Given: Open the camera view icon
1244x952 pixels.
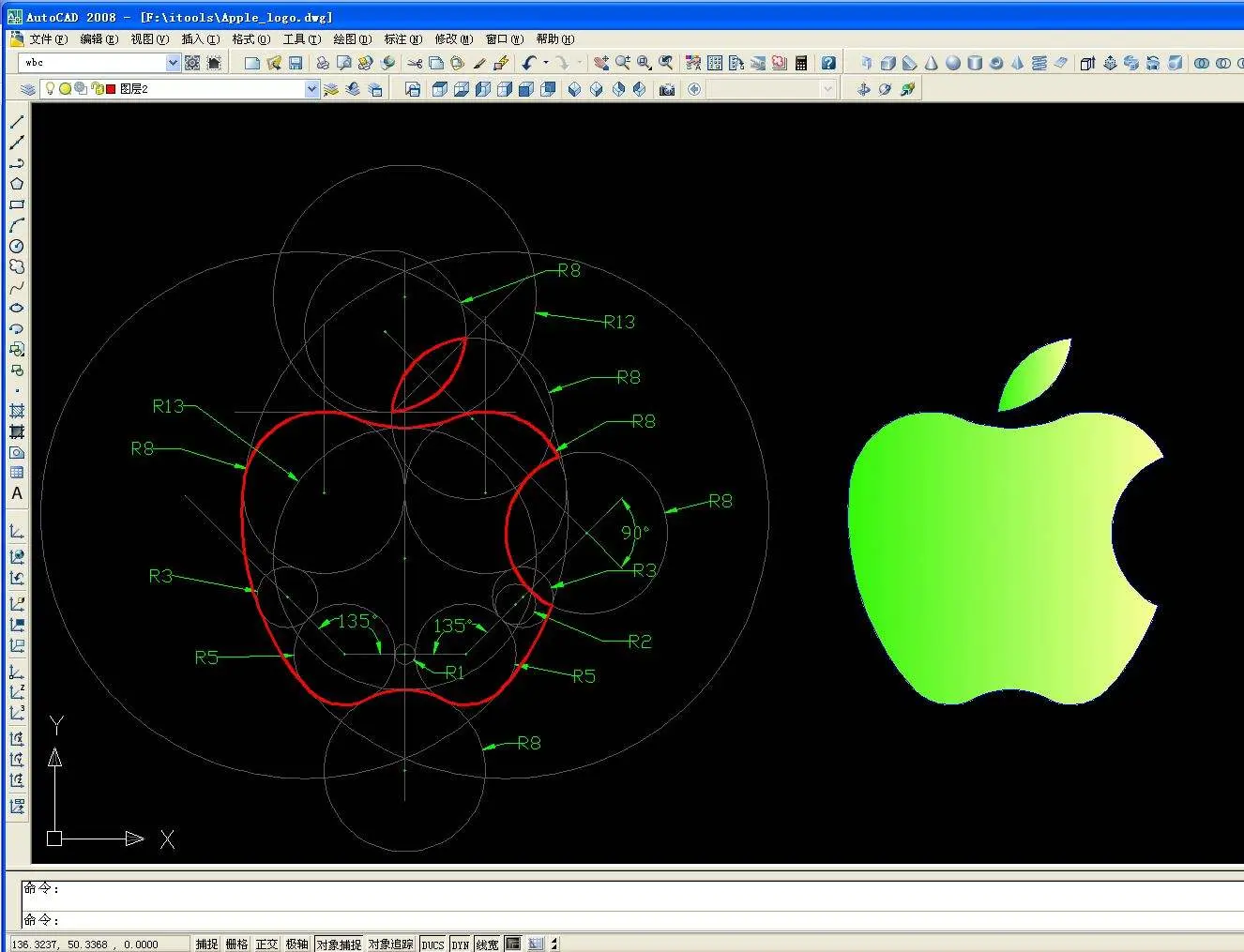Looking at the screenshot, I should point(667,89).
